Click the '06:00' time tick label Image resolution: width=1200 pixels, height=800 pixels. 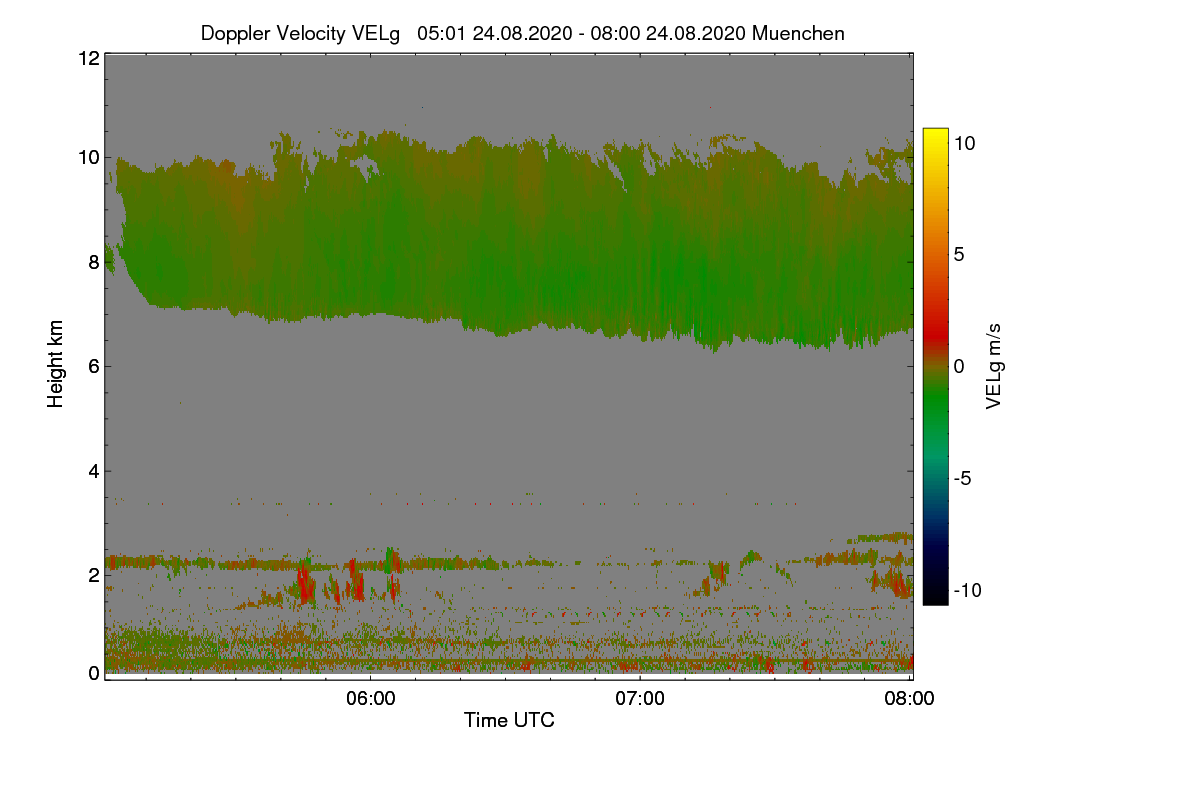(370, 699)
